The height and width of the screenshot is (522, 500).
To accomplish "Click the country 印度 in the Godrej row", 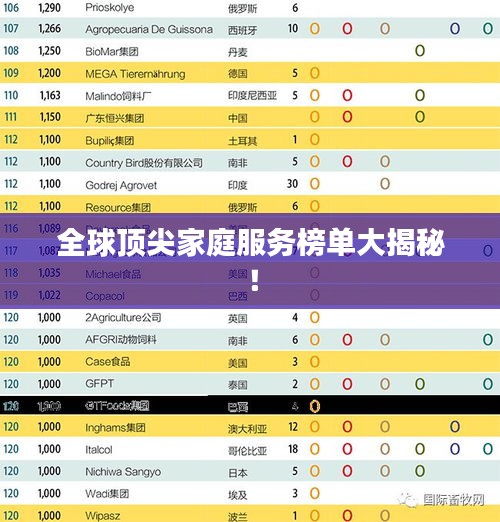I will (238, 185).
